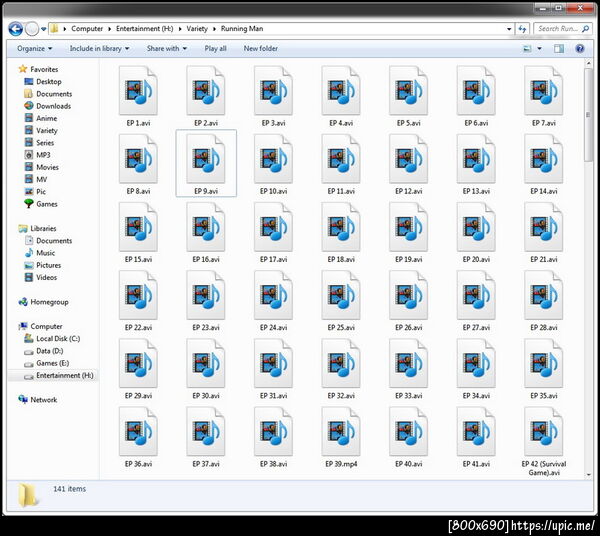This screenshot has width=600, height=536.
Task: Click the Forward navigation arrow button
Action: coord(32,29)
